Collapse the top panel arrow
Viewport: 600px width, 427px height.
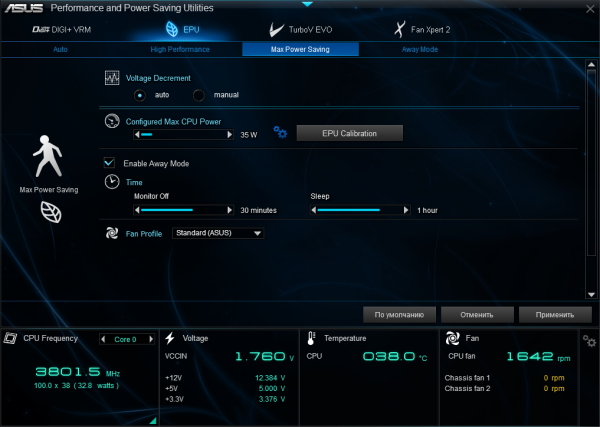307,4
